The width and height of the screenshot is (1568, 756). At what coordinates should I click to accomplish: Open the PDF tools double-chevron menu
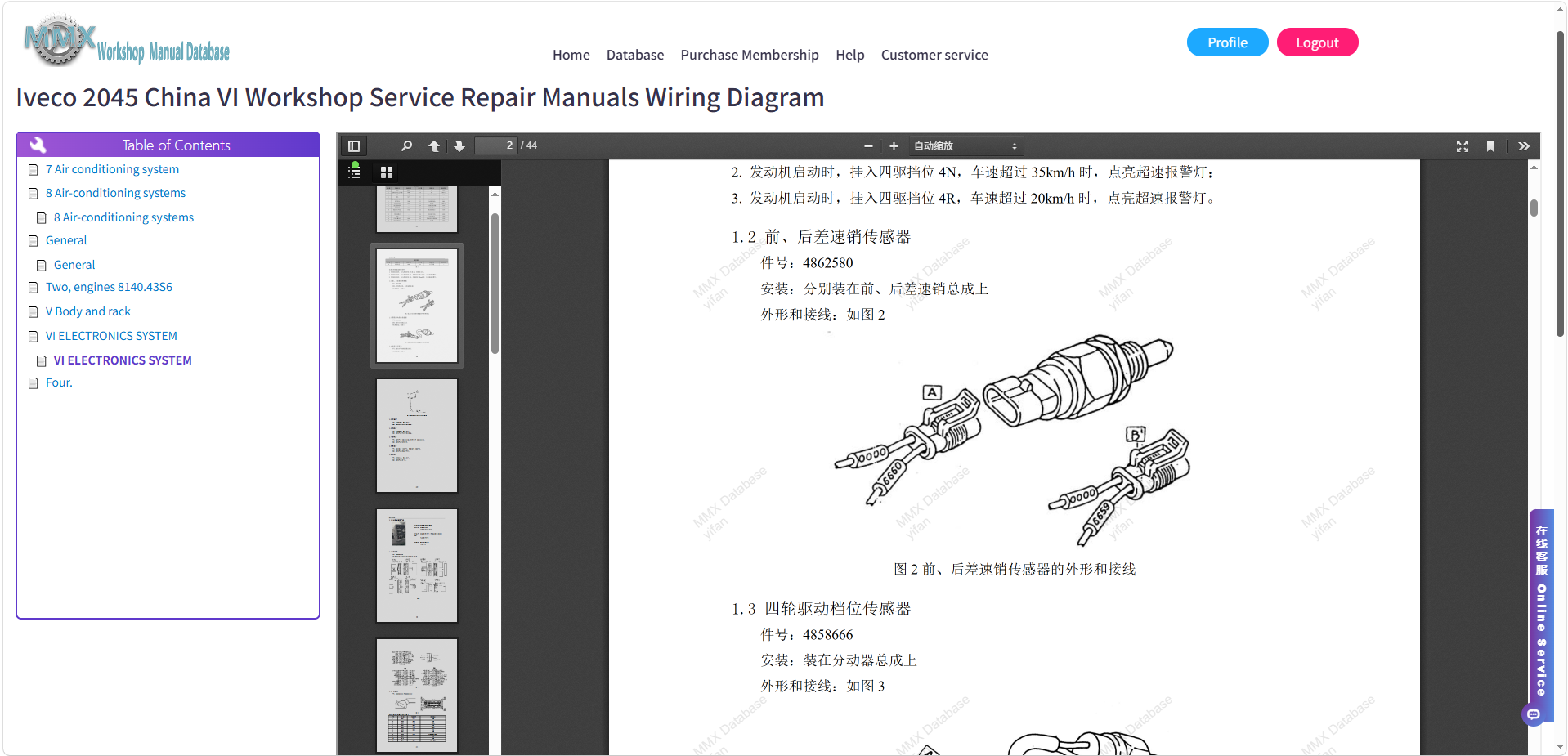[1524, 146]
